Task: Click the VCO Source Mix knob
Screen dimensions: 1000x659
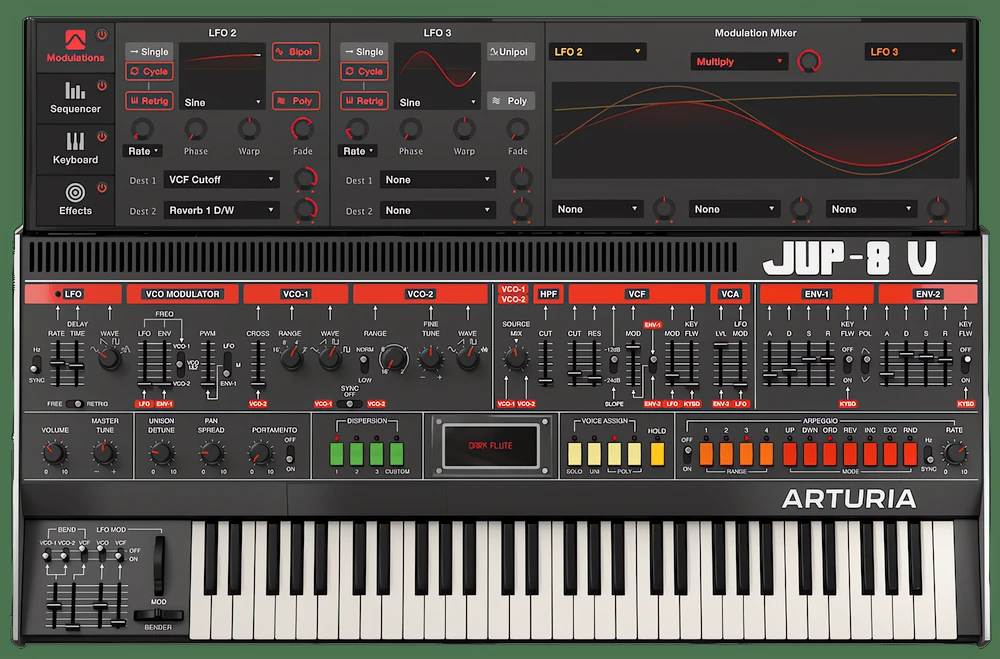Action: click(x=516, y=359)
